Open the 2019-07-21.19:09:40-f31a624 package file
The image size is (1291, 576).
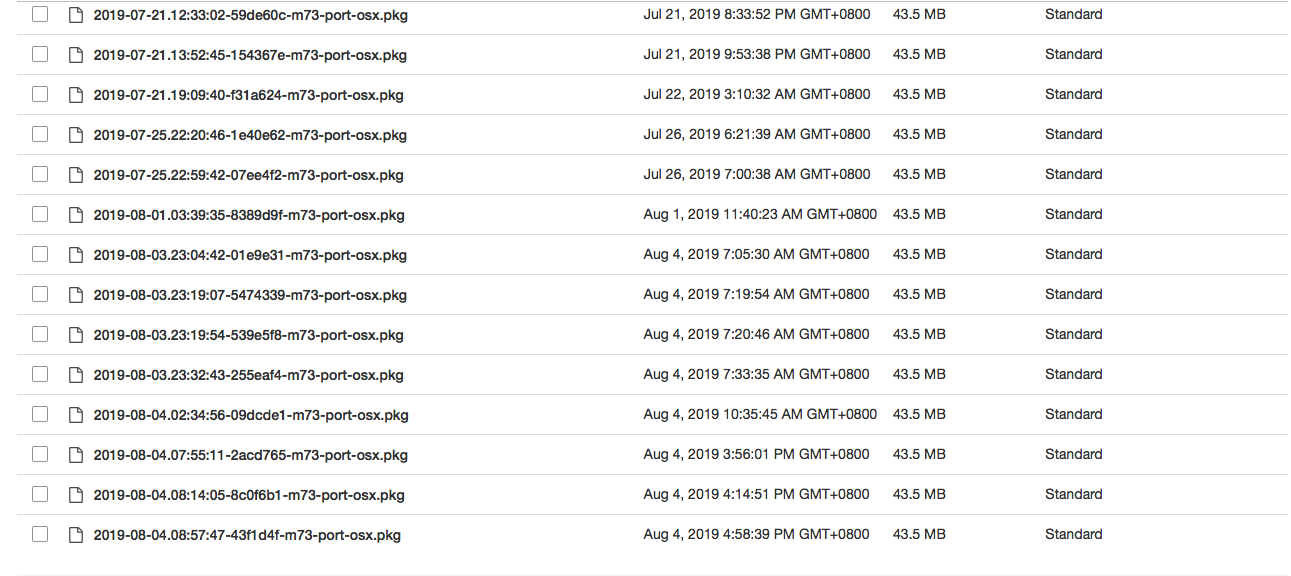(248, 94)
